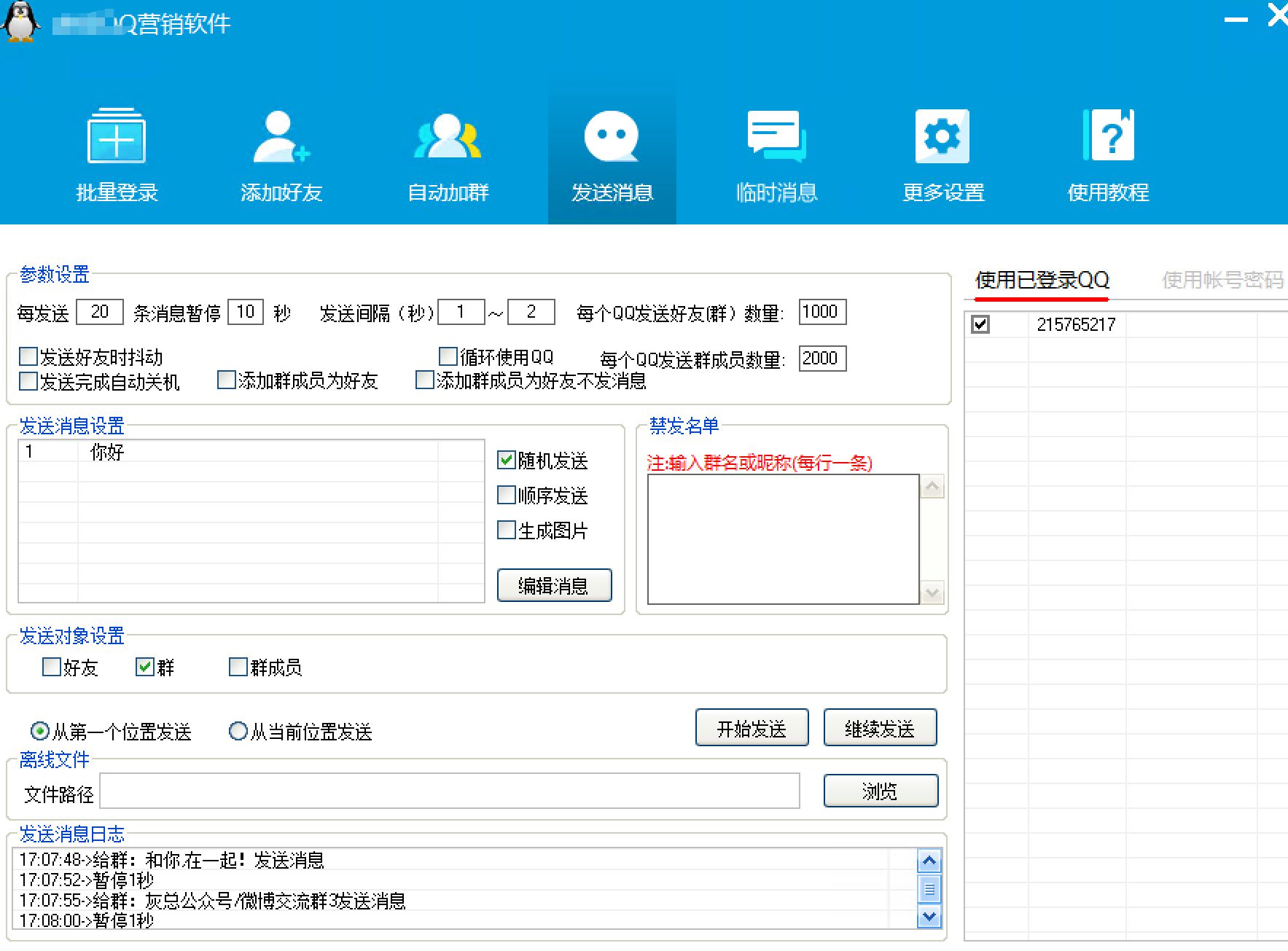Image resolution: width=1288 pixels, height=951 pixels.
Task: Toggle 循环使用QQ checkbox
Action: pos(448,356)
